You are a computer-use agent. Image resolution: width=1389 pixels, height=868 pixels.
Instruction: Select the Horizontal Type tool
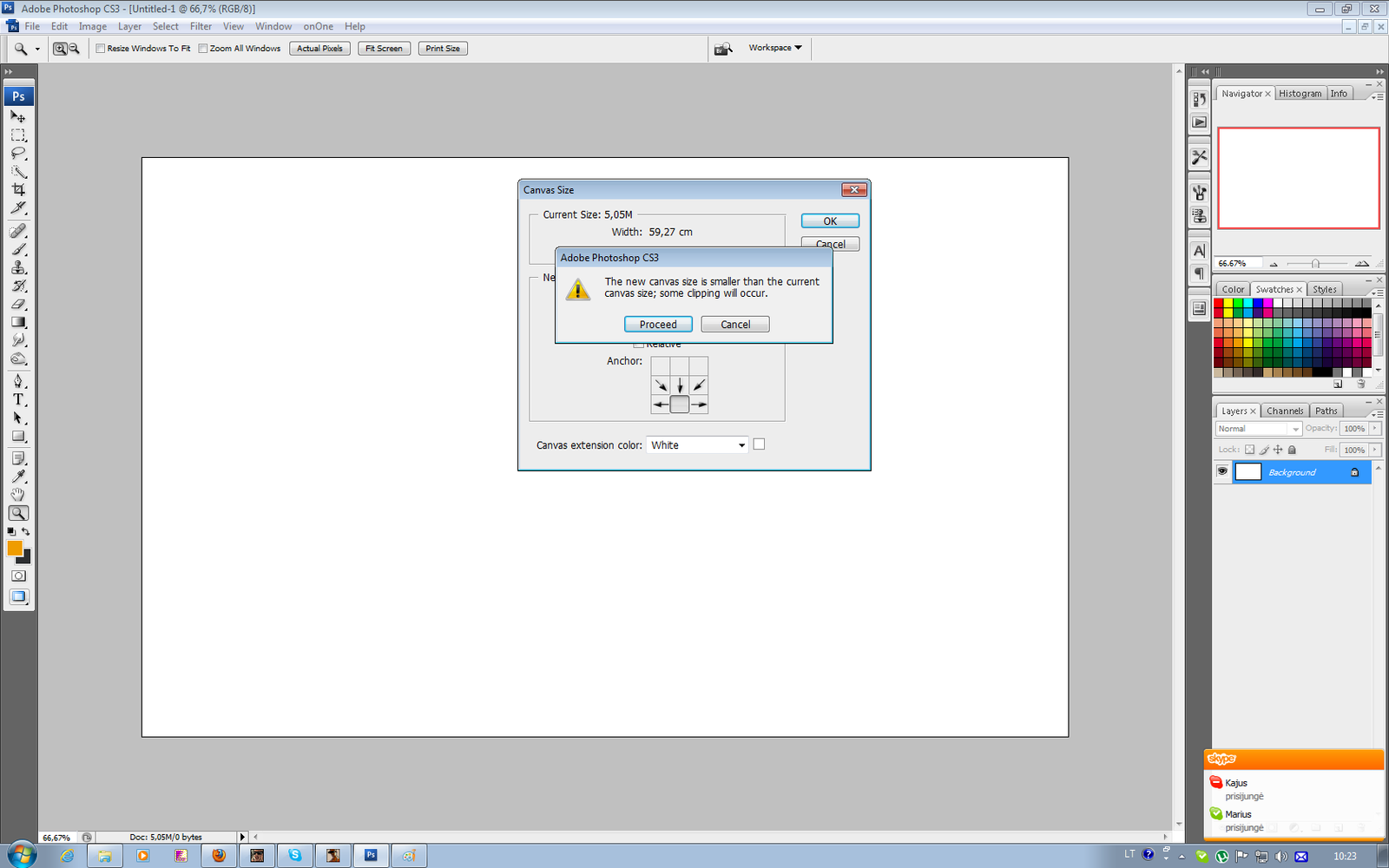pyautogui.click(x=18, y=399)
